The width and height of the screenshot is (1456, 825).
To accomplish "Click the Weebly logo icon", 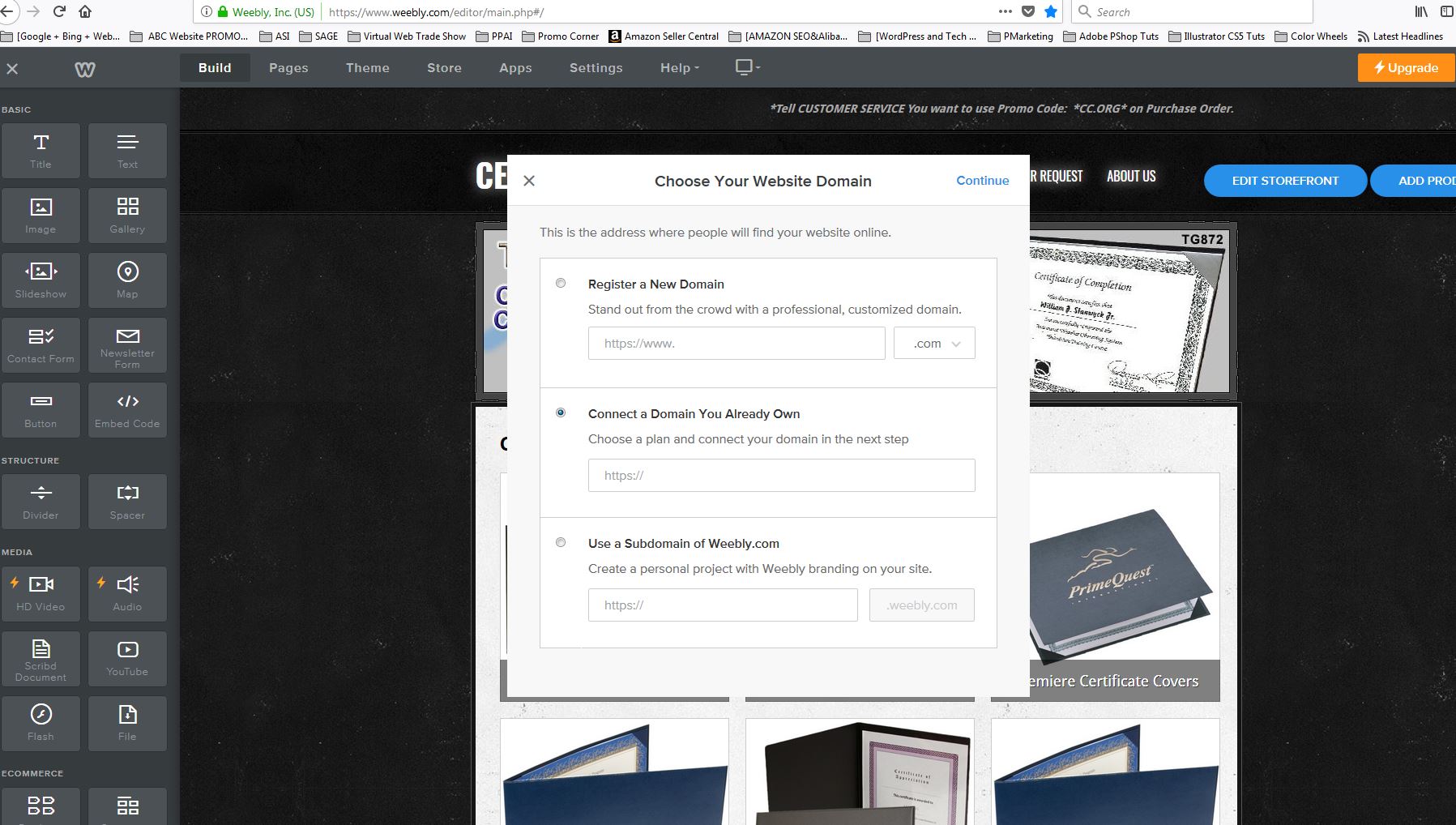I will pyautogui.click(x=85, y=69).
